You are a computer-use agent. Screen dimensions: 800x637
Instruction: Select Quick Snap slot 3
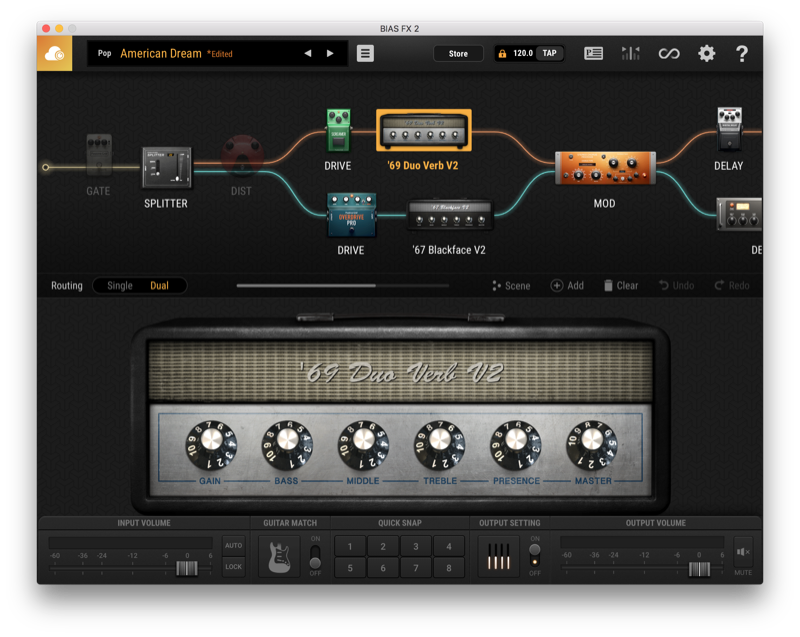pyautogui.click(x=416, y=546)
